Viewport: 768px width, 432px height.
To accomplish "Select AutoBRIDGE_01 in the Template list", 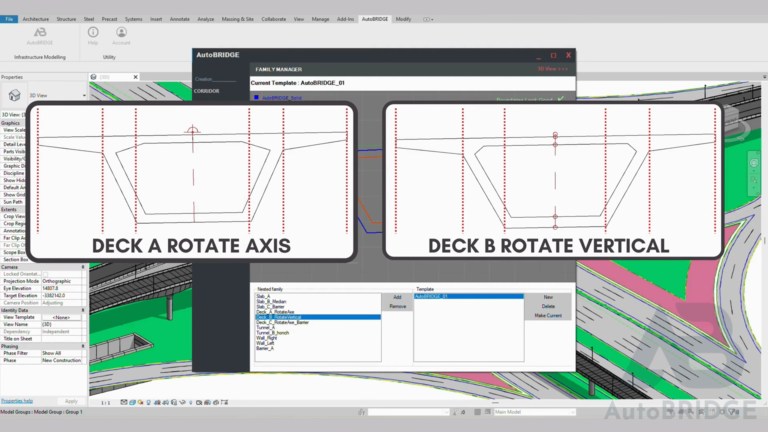I will [x=469, y=296].
